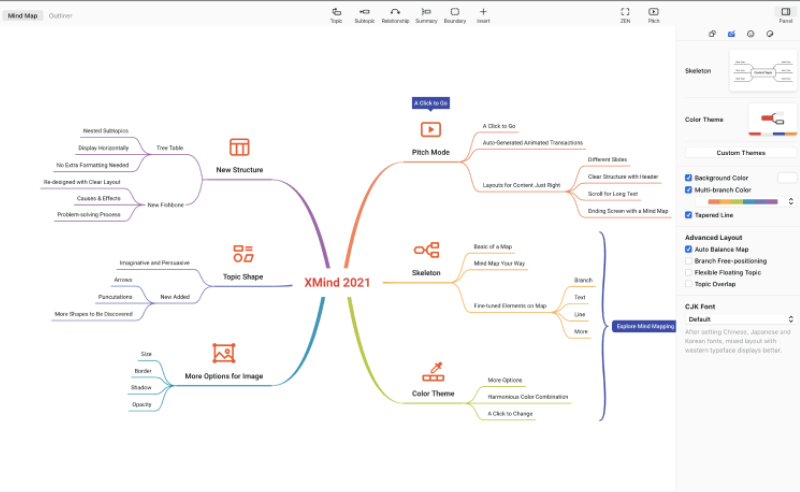Viewport: 800px width, 492px height.
Task: Switch to the Outliner view tab
Action: tap(60, 16)
